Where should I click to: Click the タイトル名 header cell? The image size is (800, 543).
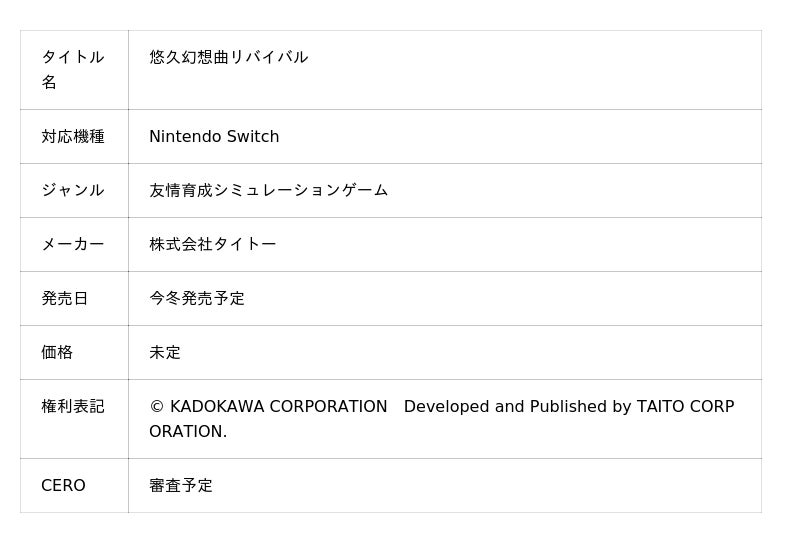73,69
